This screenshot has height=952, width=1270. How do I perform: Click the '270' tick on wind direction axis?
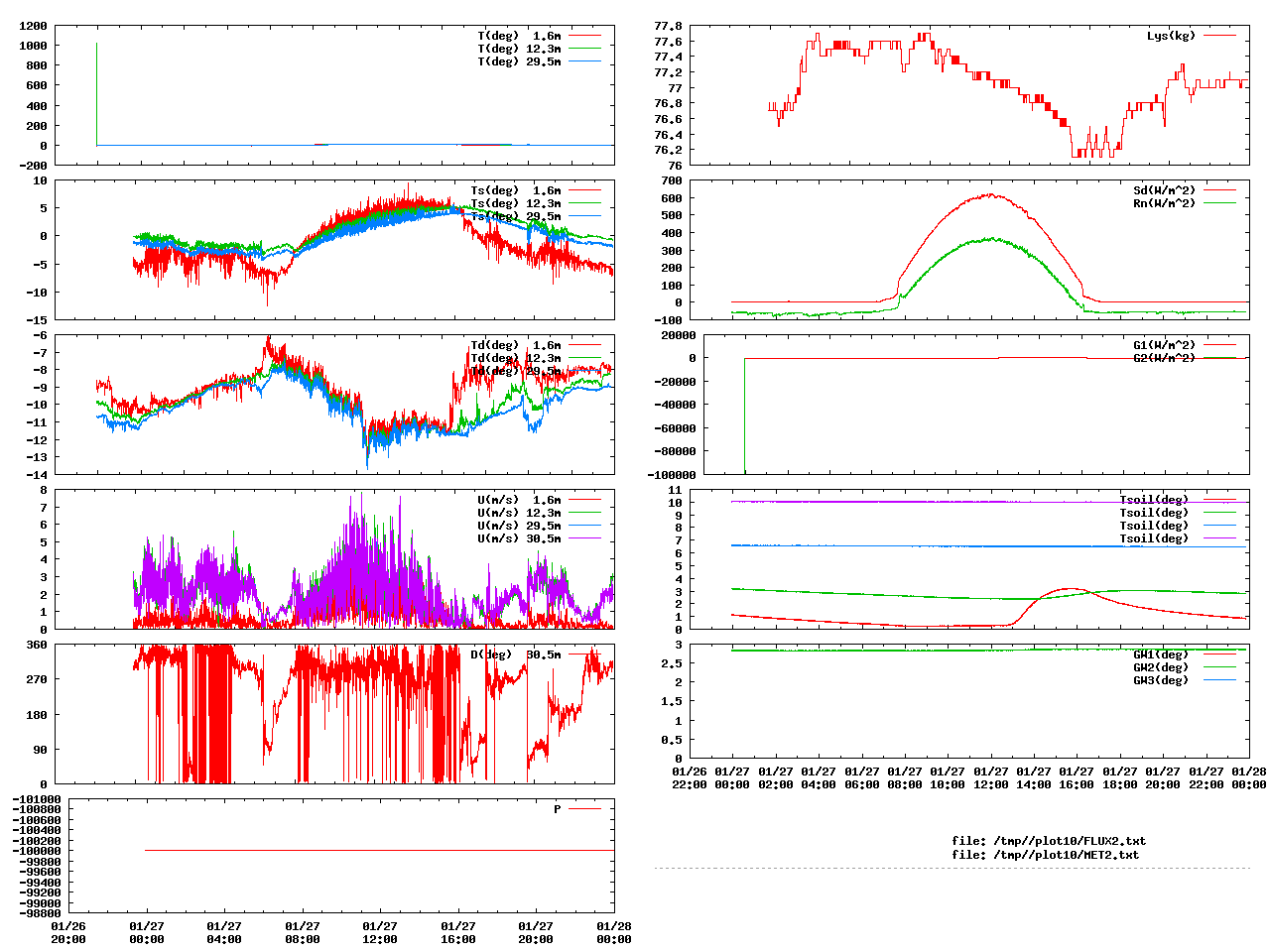pyautogui.click(x=37, y=679)
